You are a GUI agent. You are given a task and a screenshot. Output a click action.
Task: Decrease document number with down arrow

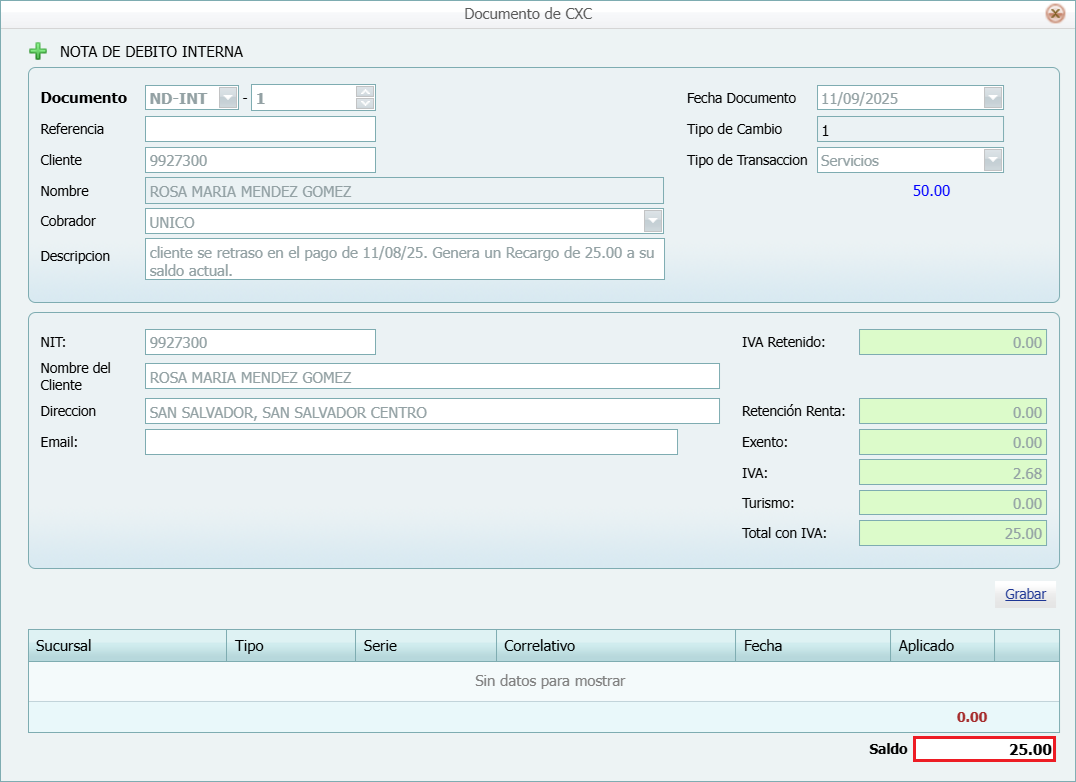[365, 103]
